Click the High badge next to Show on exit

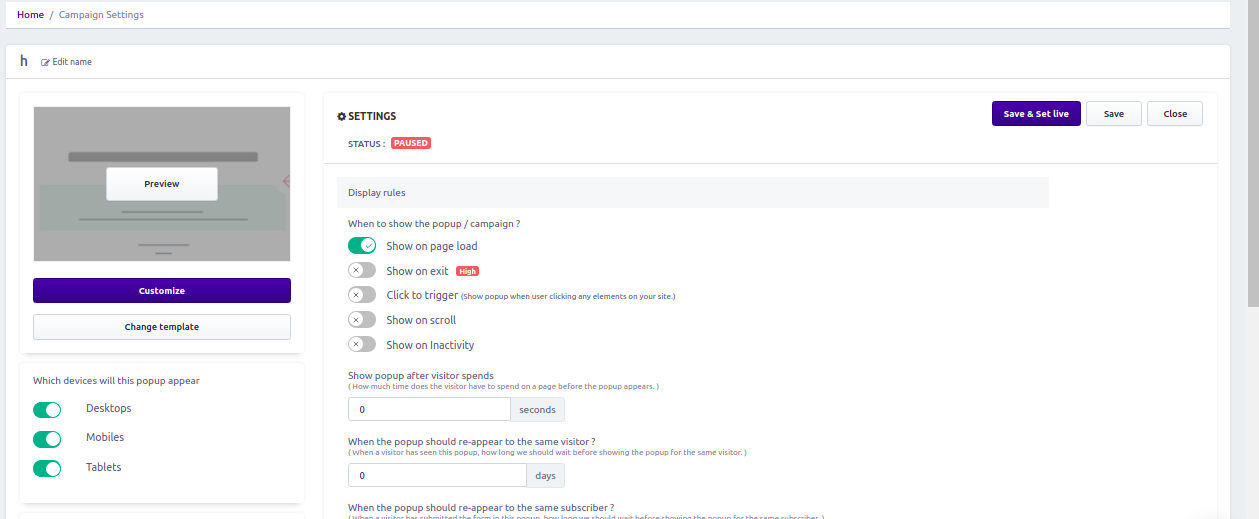tap(467, 271)
